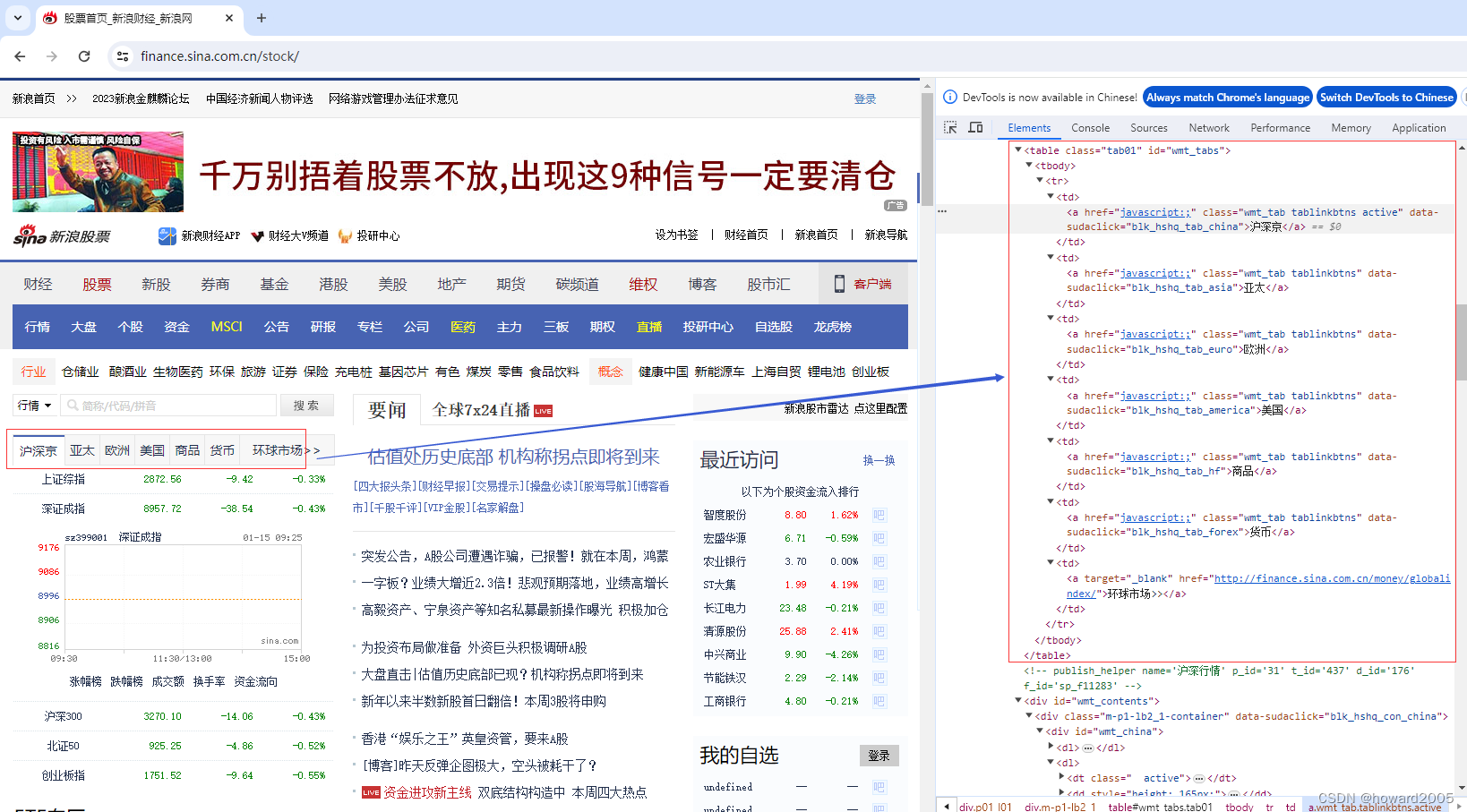Open the 港股 main navigation link

pos(333,284)
